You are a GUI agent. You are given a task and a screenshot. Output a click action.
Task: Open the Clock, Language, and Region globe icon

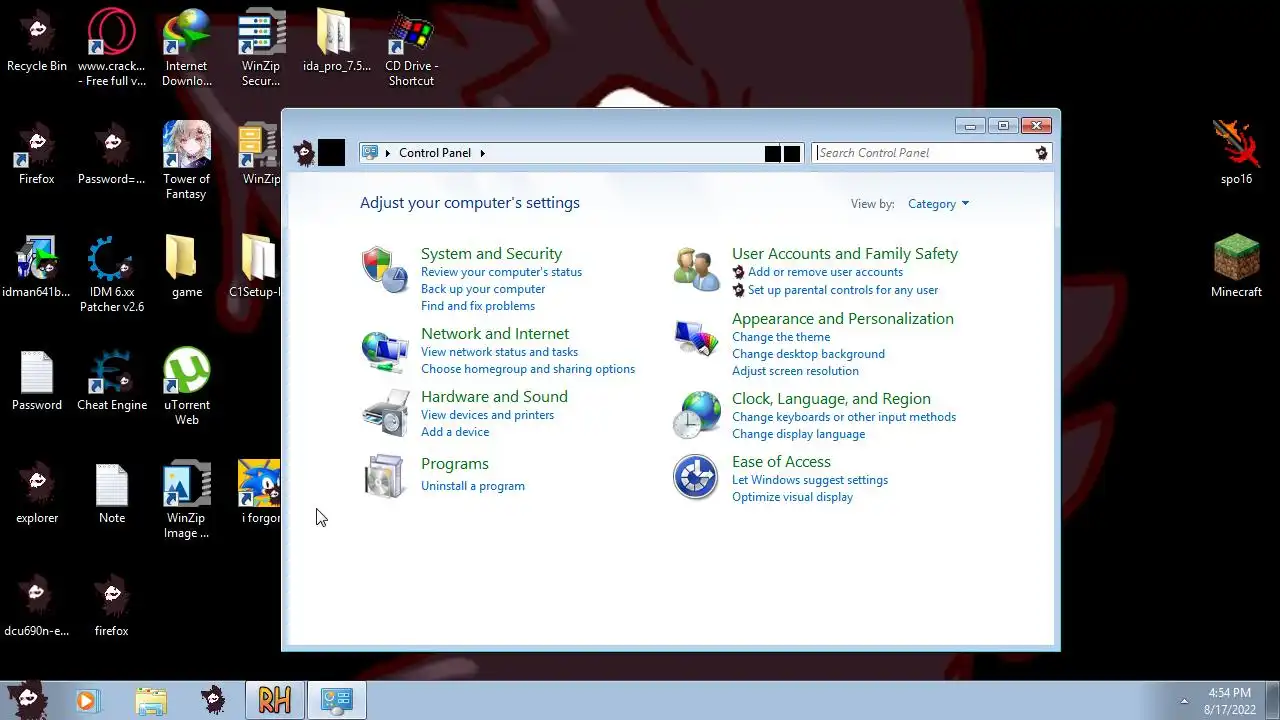pyautogui.click(x=696, y=414)
